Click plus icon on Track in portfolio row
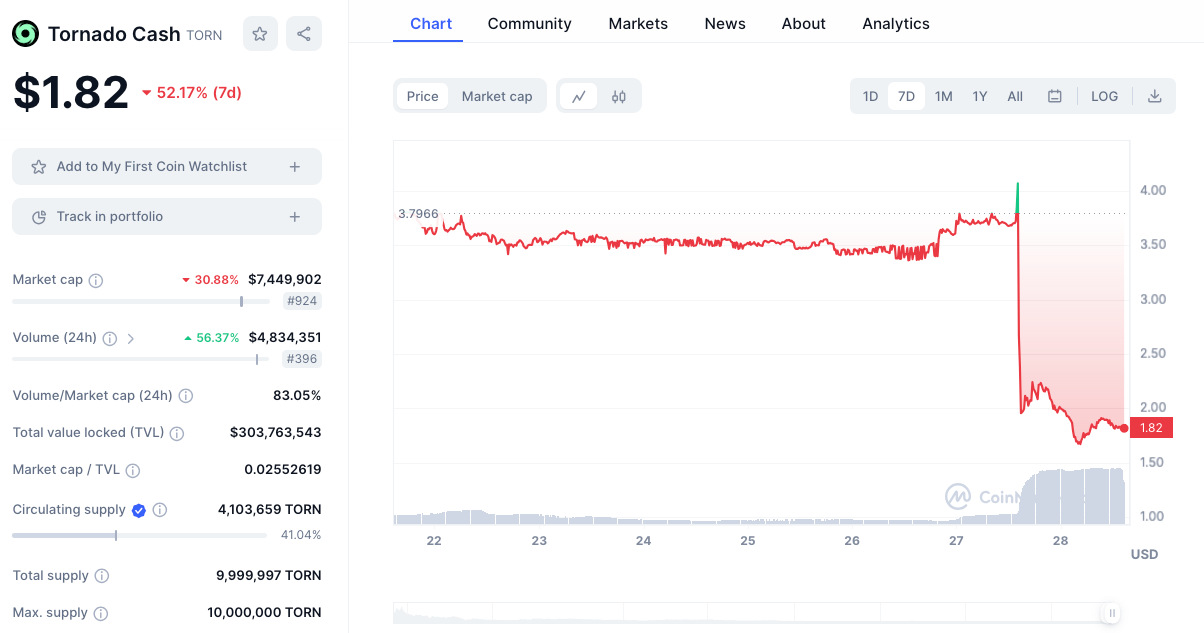Image resolution: width=1204 pixels, height=633 pixels. (x=295, y=217)
